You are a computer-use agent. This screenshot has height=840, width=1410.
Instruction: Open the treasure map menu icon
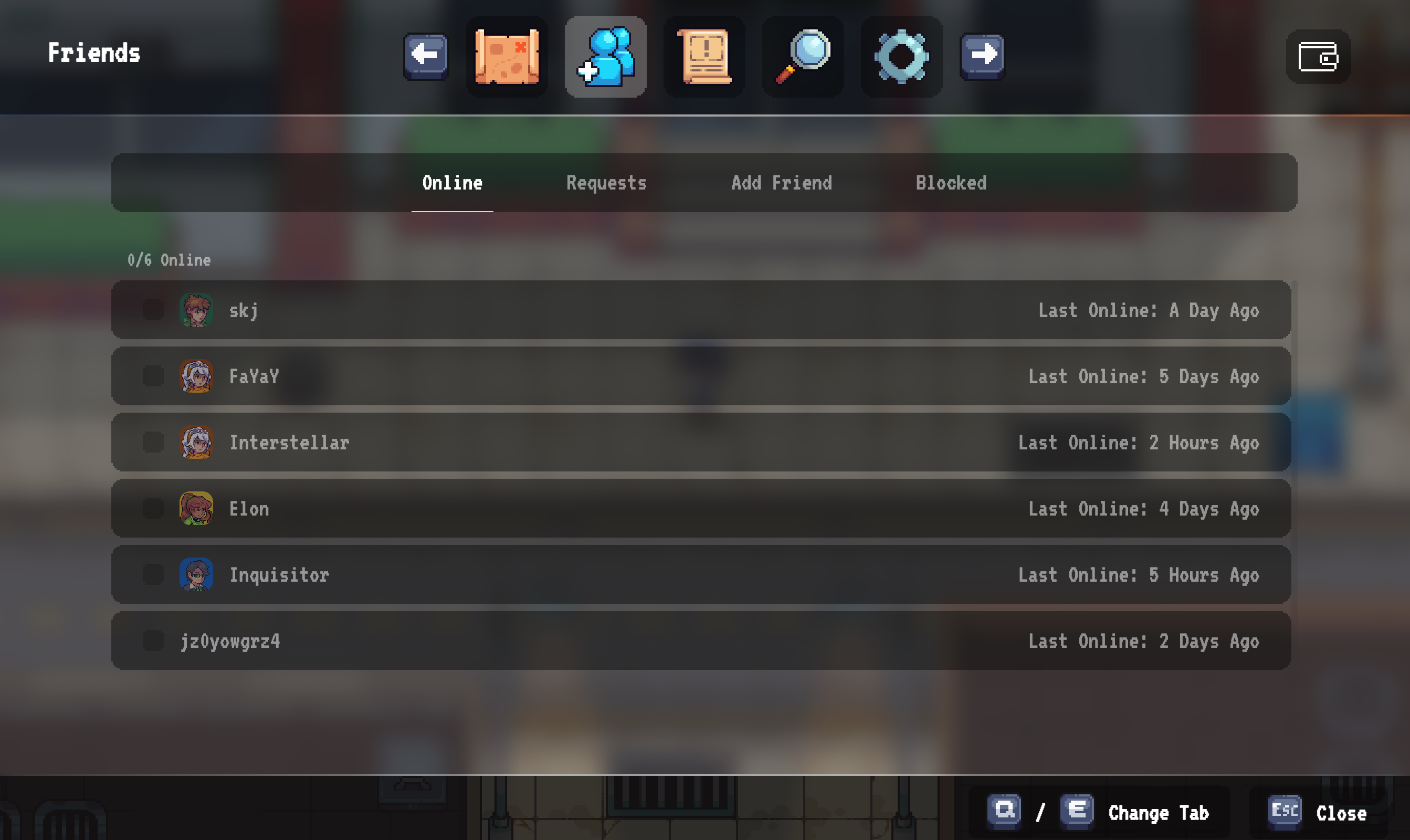click(507, 57)
